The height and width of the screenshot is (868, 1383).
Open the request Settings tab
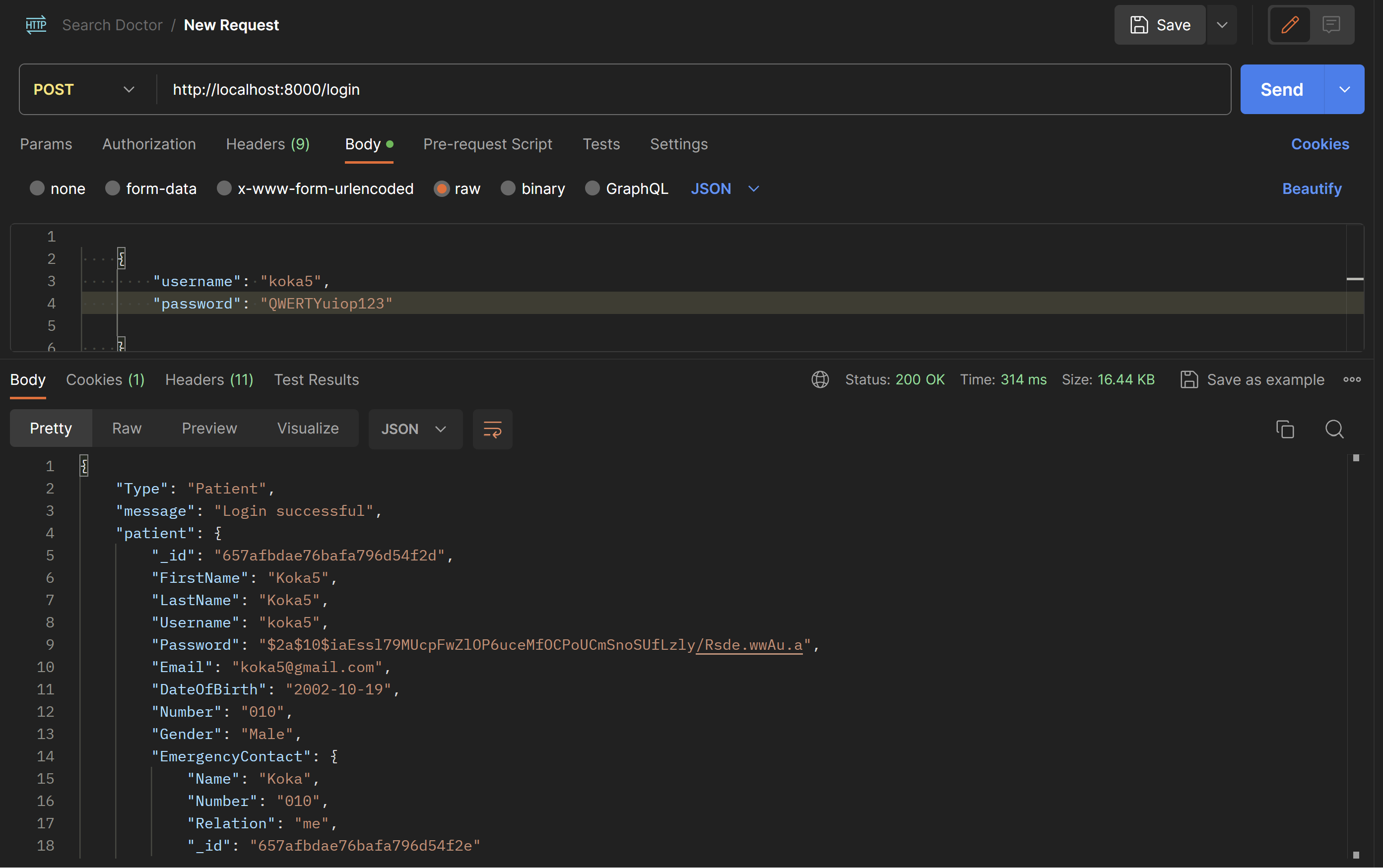click(x=678, y=144)
